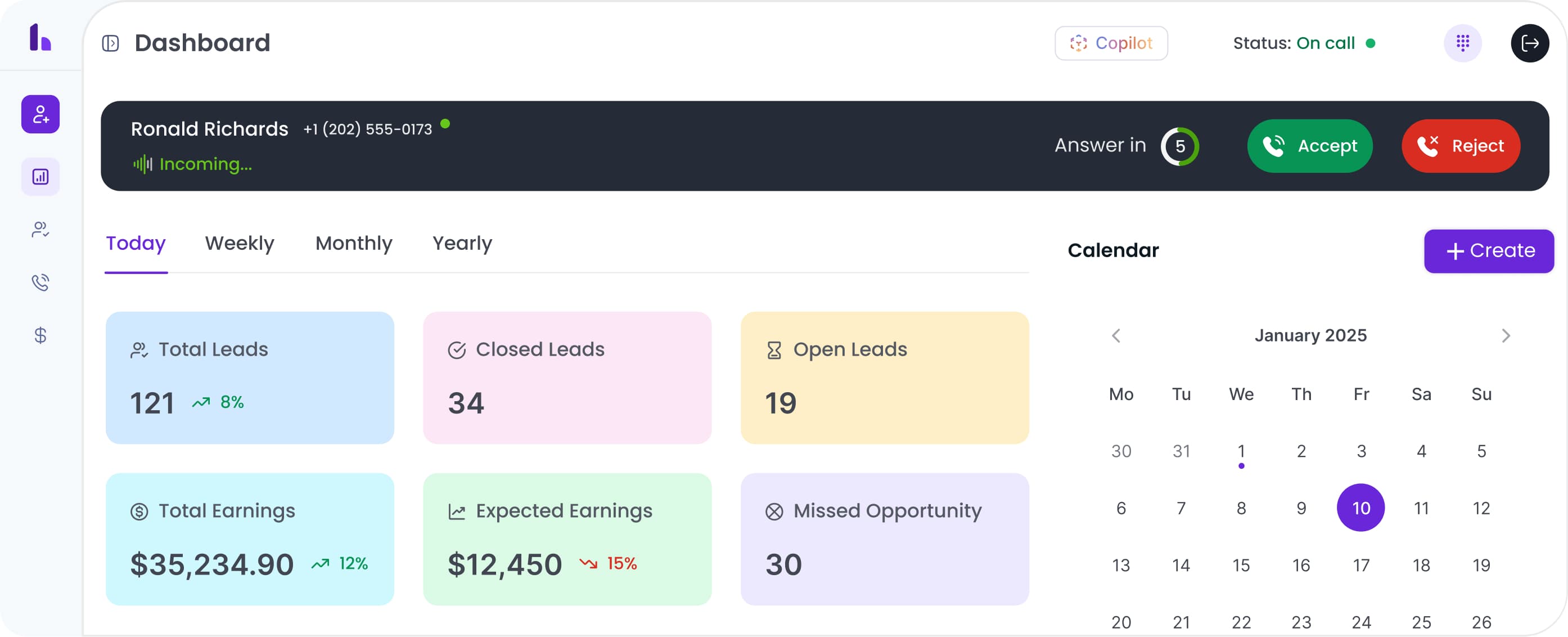Open the Add Contact section in sidebar

pos(40,114)
